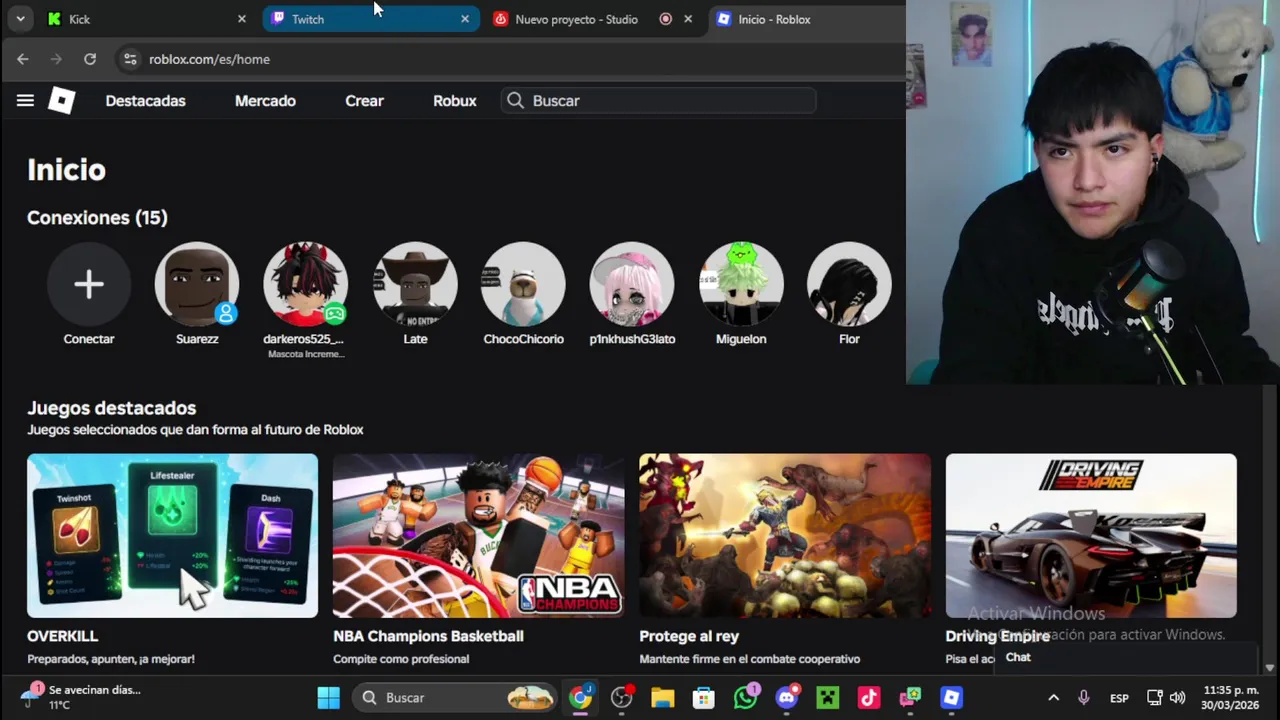Open the Roblox hamburger menu

[x=25, y=100]
